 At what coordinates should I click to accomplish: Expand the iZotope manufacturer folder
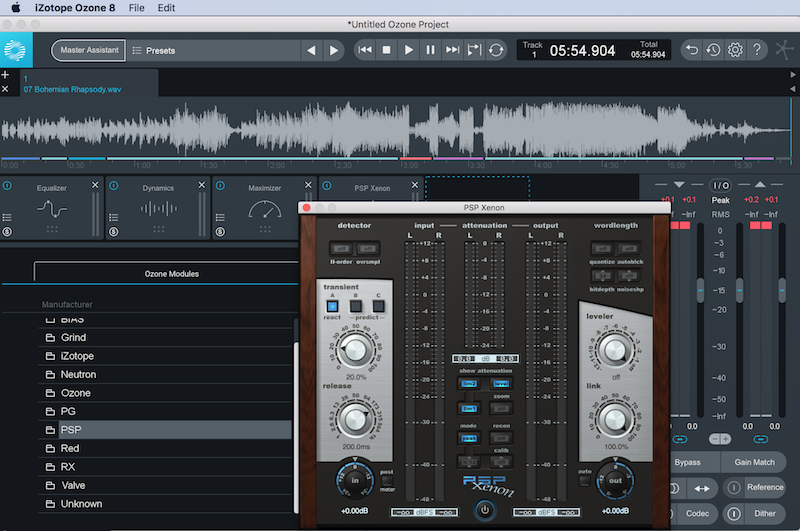(164, 356)
